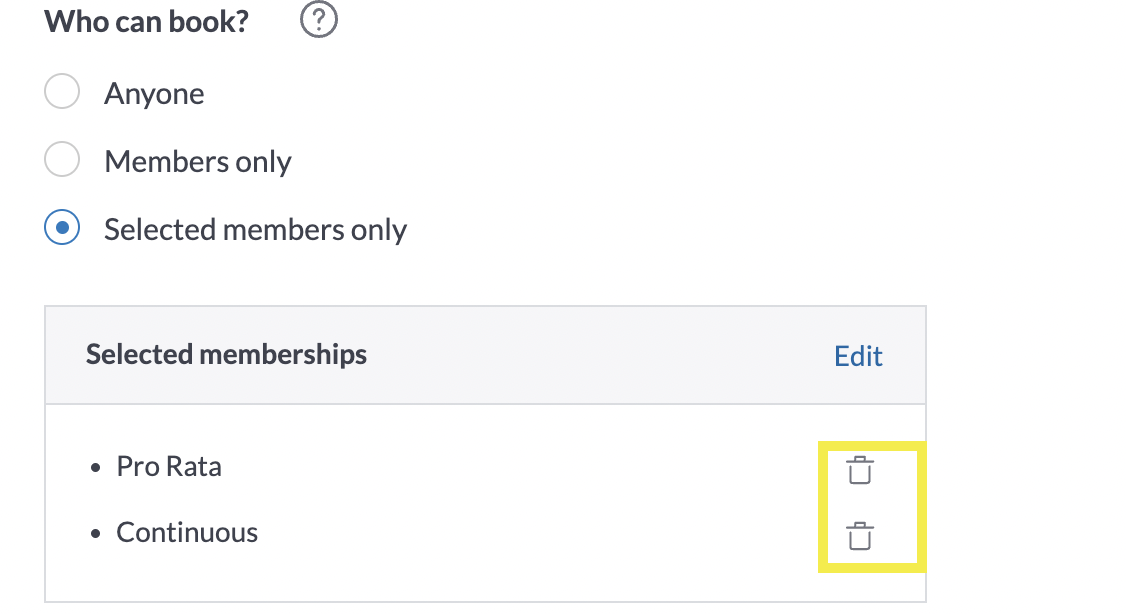Delete the Pro Rata membership via trash icon
This screenshot has width=1126, height=614.
(860, 470)
